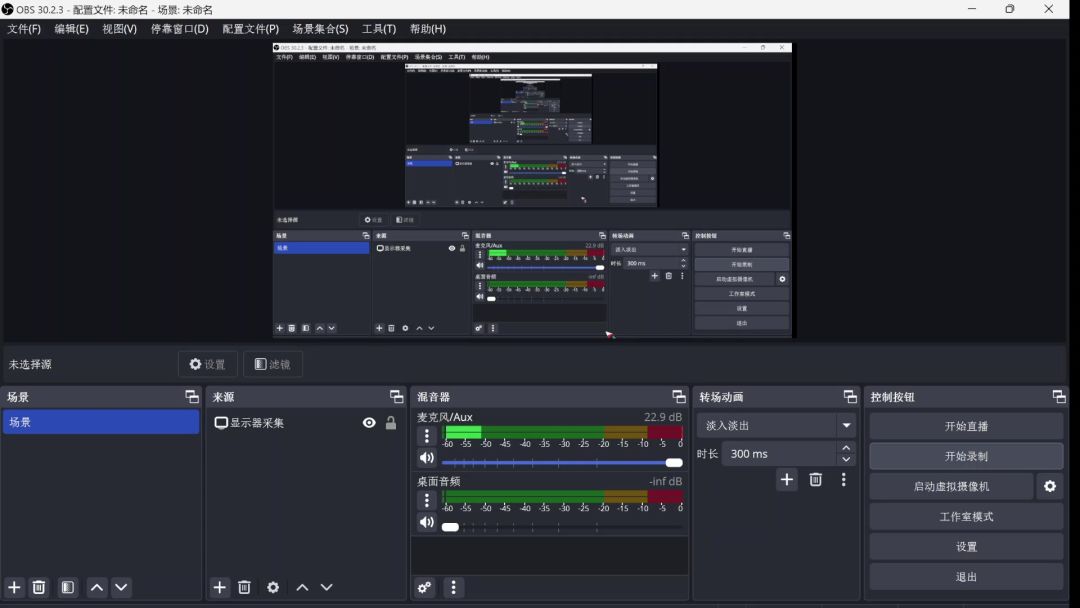Image resolution: width=1080 pixels, height=608 pixels.
Task: Increase the transition duration with up arrow
Action: 847,448
